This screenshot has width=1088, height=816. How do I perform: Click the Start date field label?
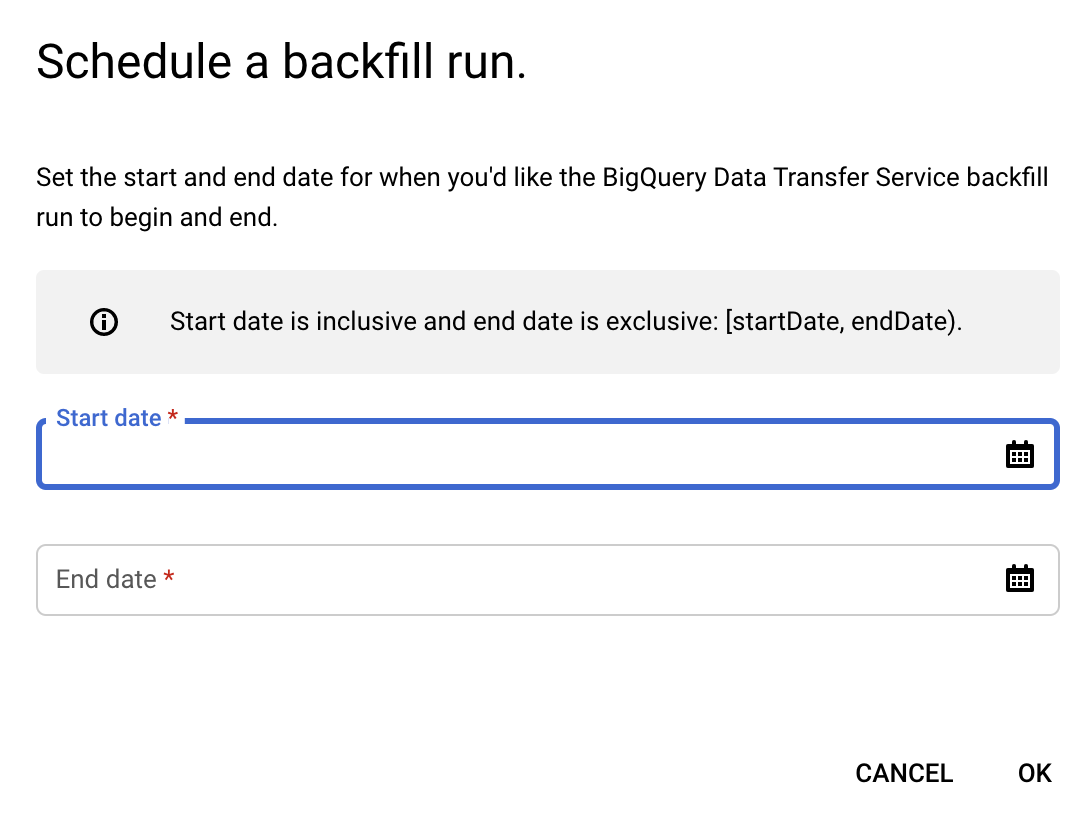(110, 418)
